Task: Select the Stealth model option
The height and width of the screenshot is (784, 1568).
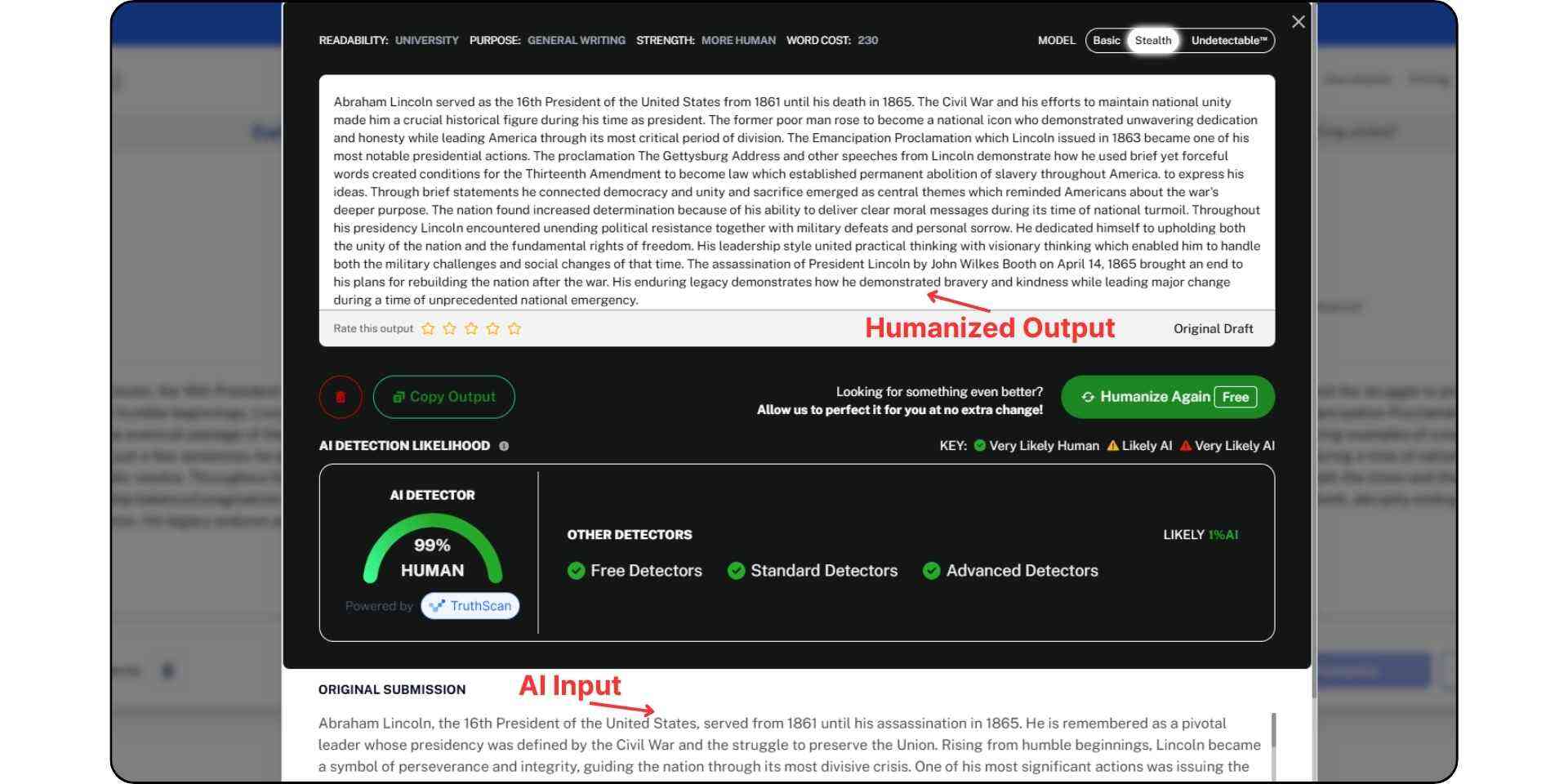Action: click(1153, 40)
